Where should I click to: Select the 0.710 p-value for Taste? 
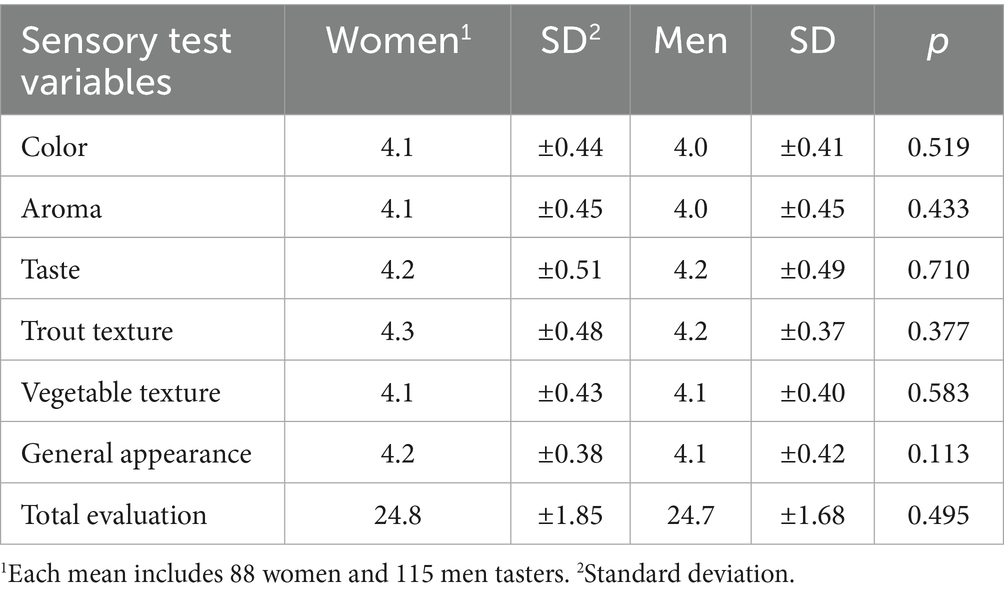tap(937, 270)
